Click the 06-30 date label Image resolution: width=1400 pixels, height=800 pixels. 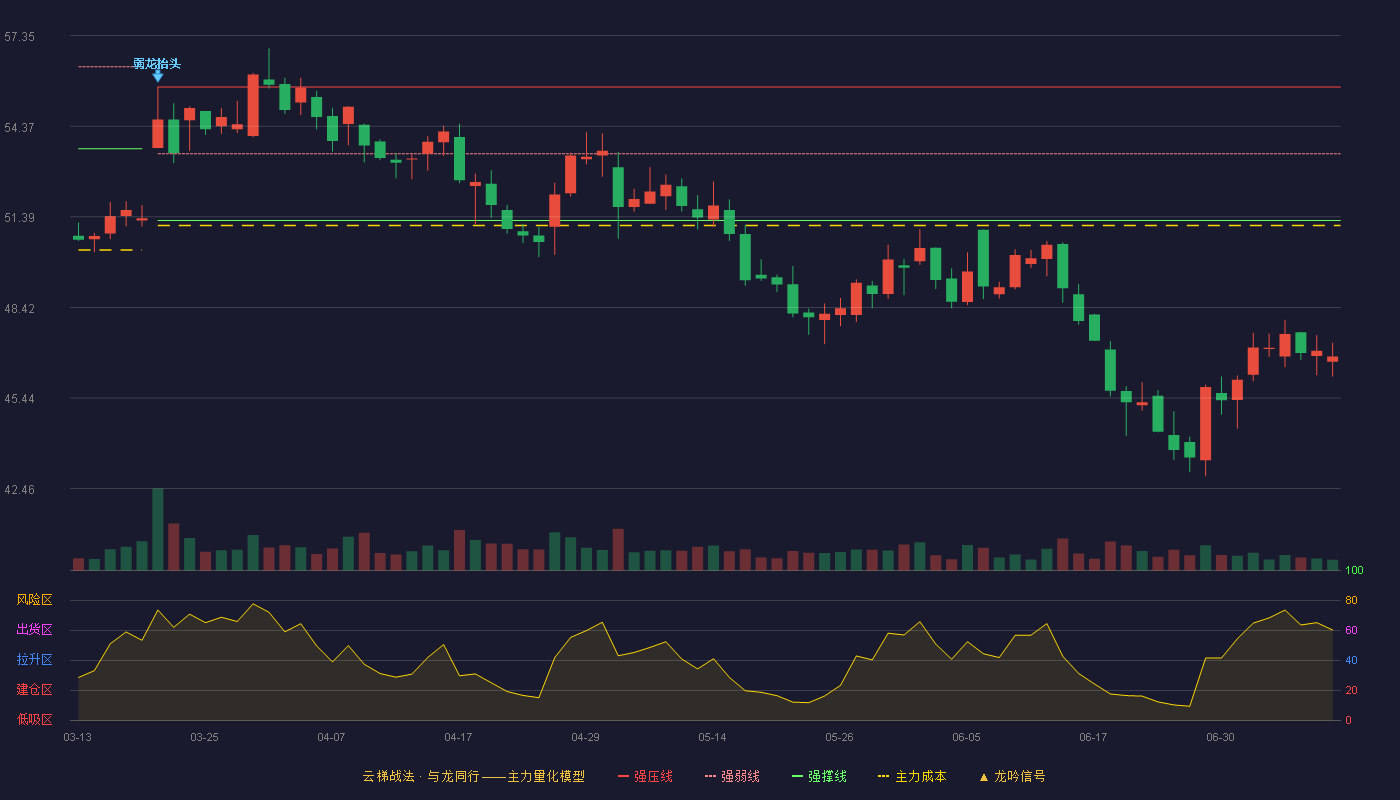point(1220,737)
